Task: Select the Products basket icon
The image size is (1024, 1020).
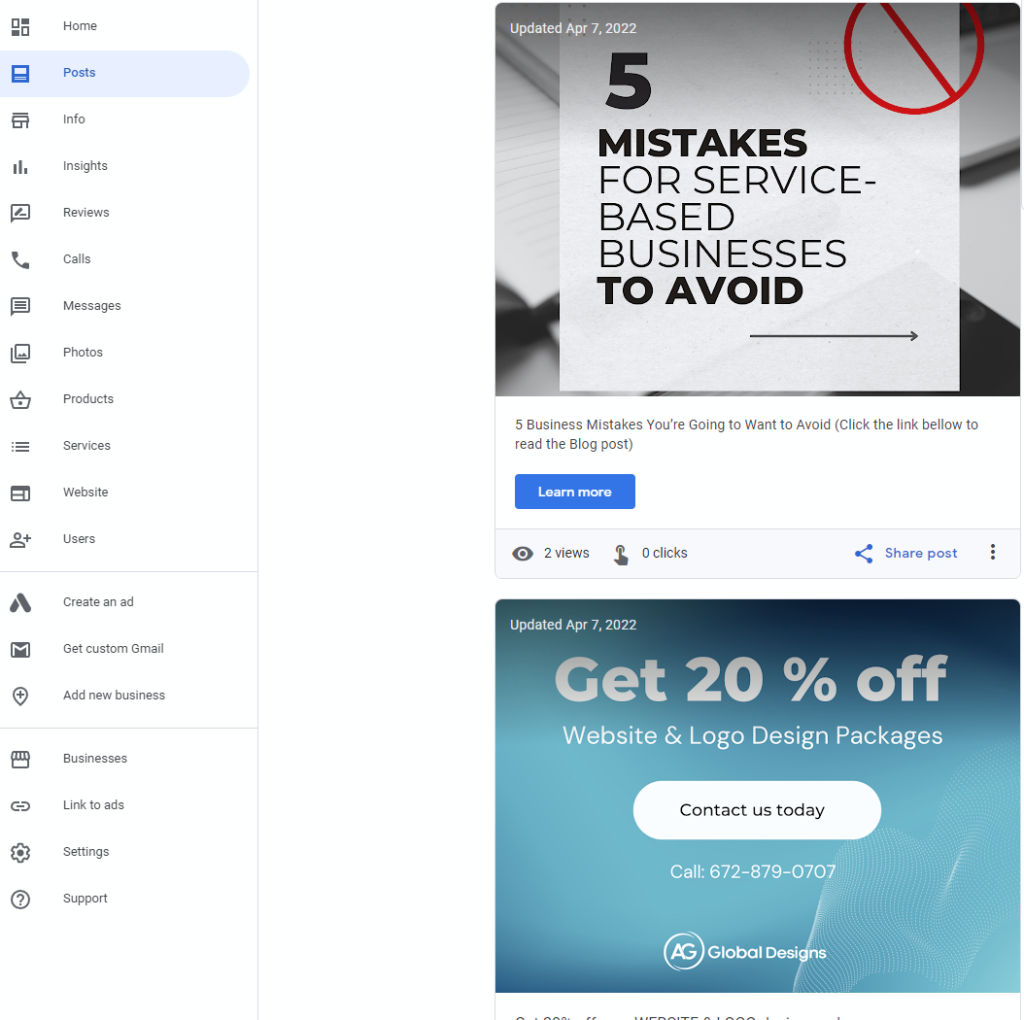Action: click(x=20, y=400)
